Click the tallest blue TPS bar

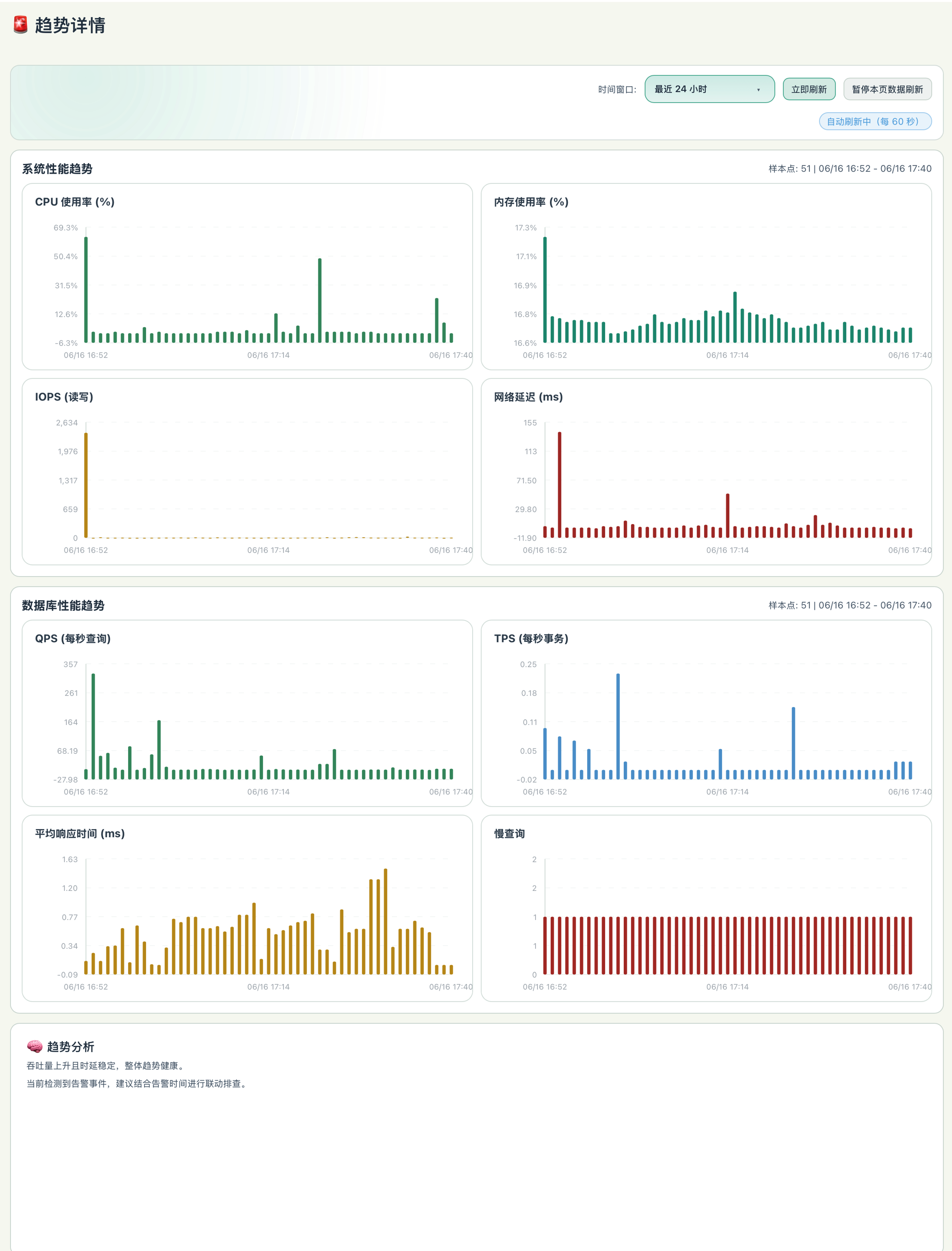point(618,726)
